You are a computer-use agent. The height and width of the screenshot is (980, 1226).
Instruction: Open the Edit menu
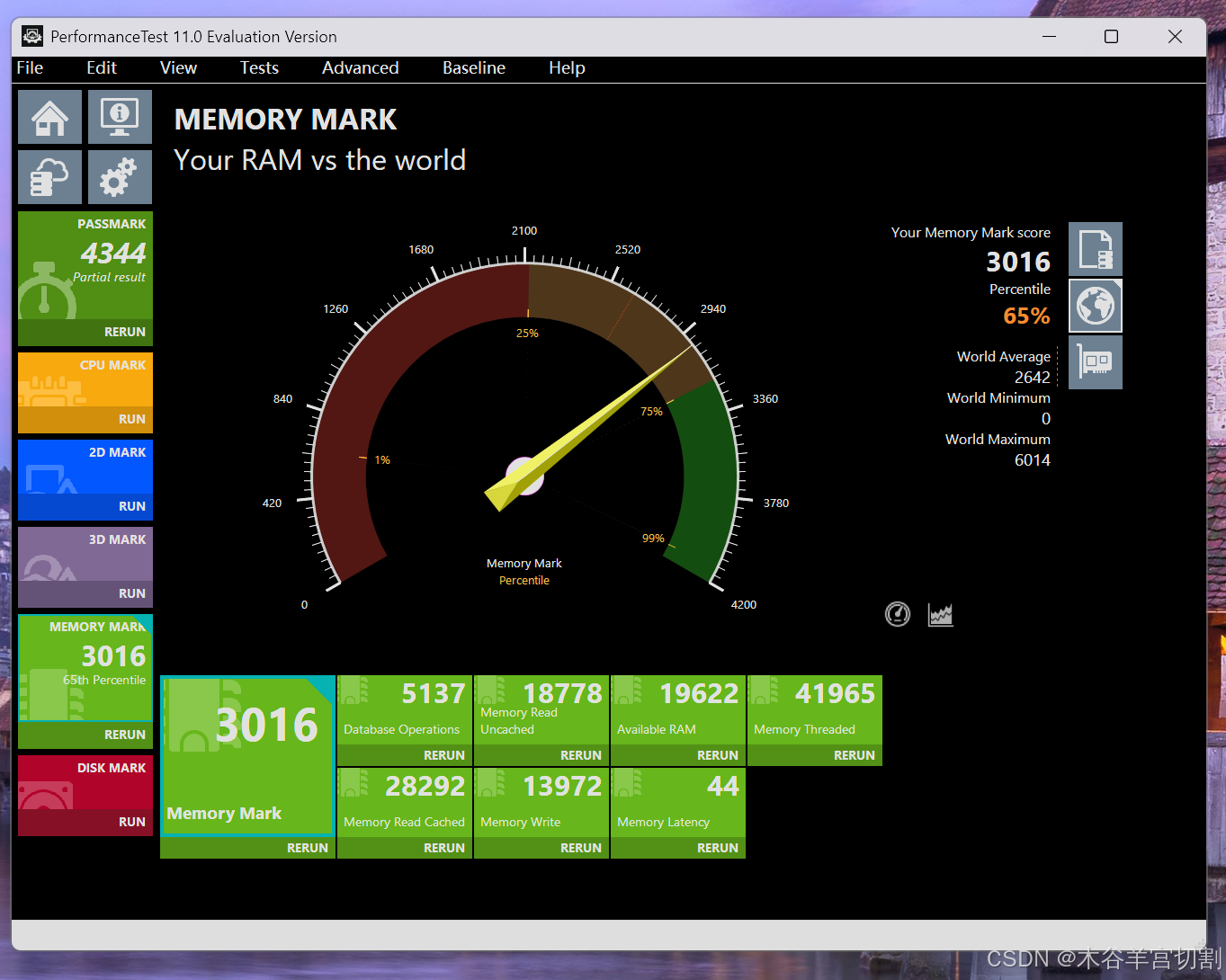pyautogui.click(x=102, y=67)
